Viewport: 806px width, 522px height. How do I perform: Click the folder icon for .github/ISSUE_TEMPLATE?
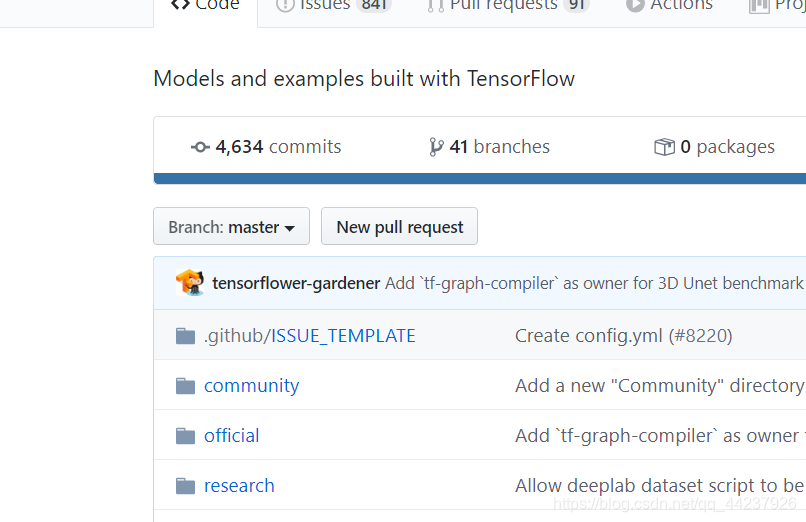[x=185, y=336]
